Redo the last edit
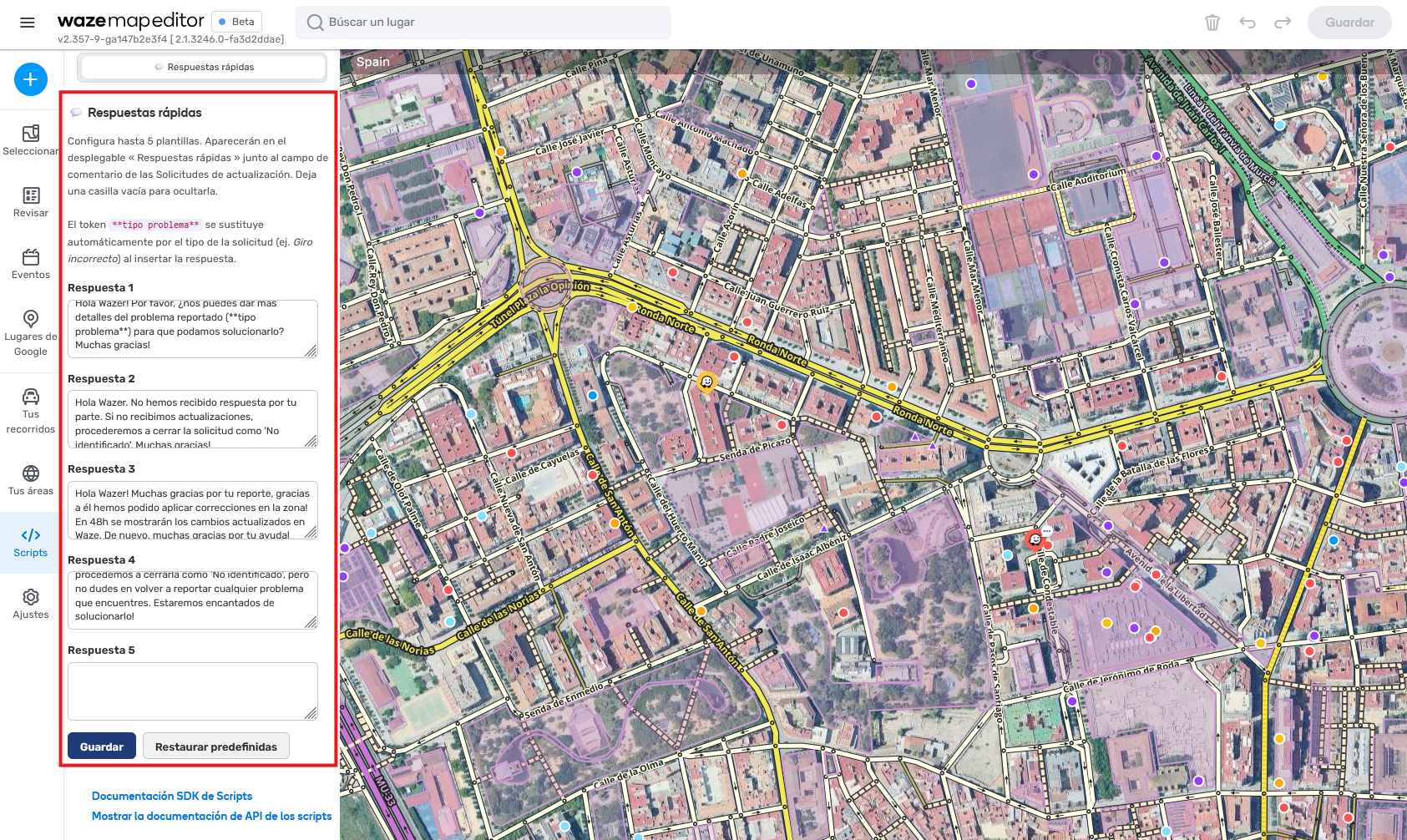The width and height of the screenshot is (1407, 840). 1283,23
